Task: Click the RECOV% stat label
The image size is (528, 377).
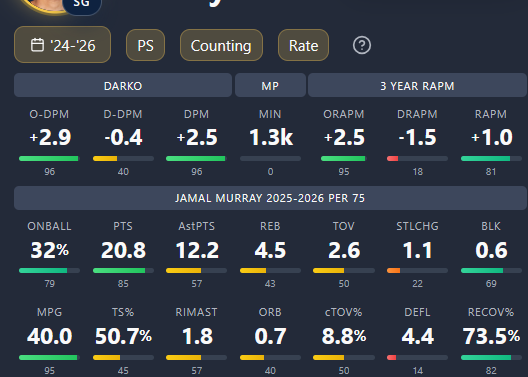Action: 491,312
